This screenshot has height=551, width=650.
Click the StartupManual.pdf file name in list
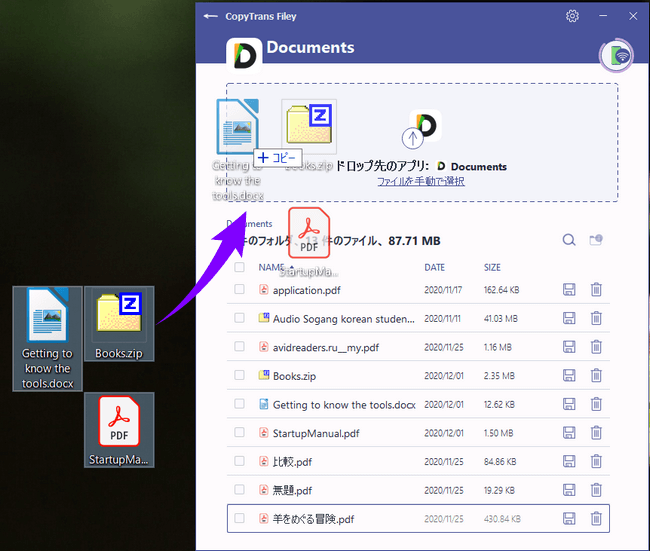[316, 433]
